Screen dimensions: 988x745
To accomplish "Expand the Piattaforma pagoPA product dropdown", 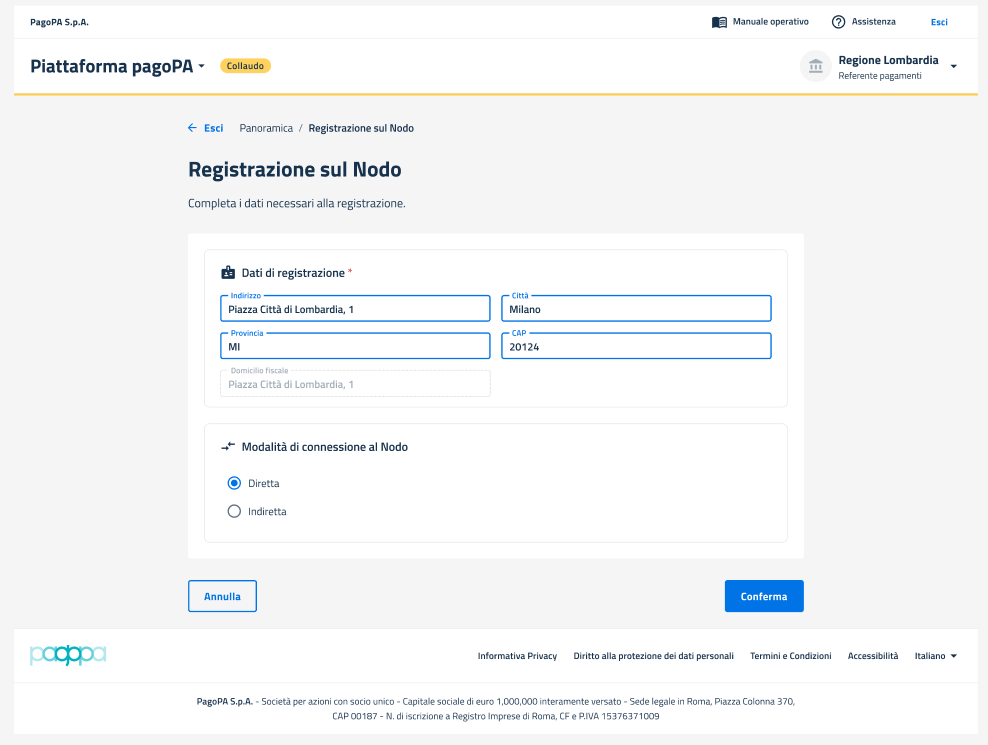I will click(x=201, y=66).
